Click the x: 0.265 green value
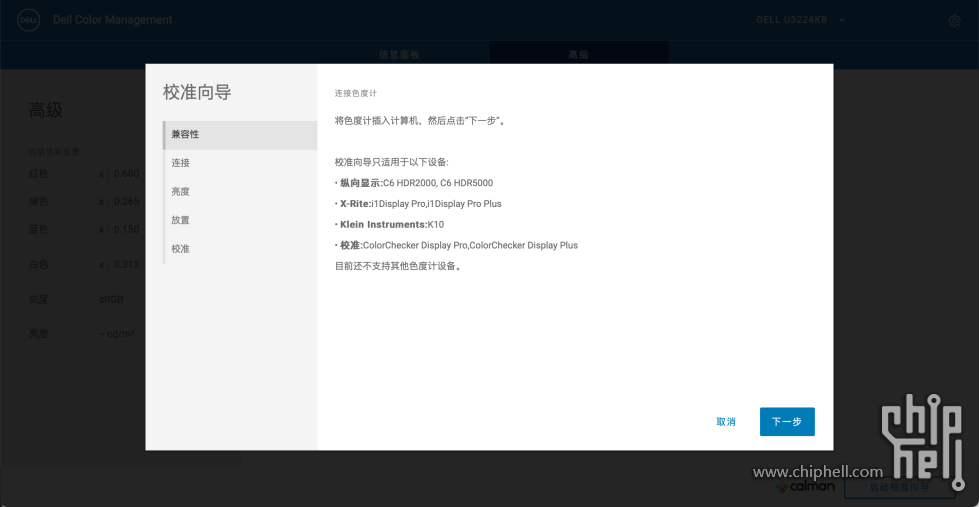Image resolution: width=979 pixels, height=507 pixels. 119,202
